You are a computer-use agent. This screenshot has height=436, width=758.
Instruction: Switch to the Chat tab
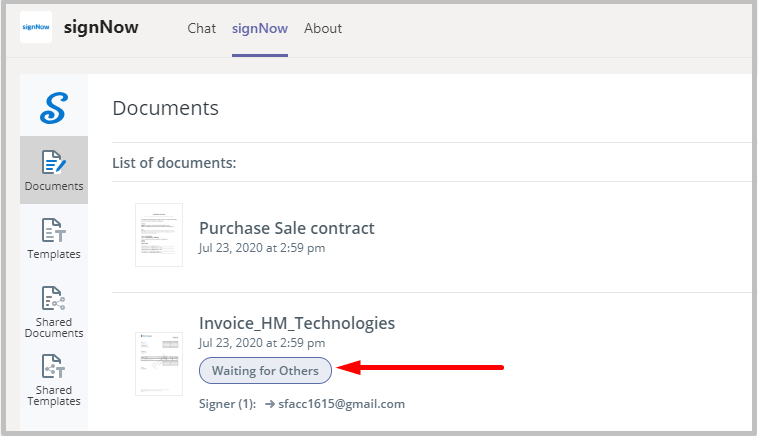[202, 29]
